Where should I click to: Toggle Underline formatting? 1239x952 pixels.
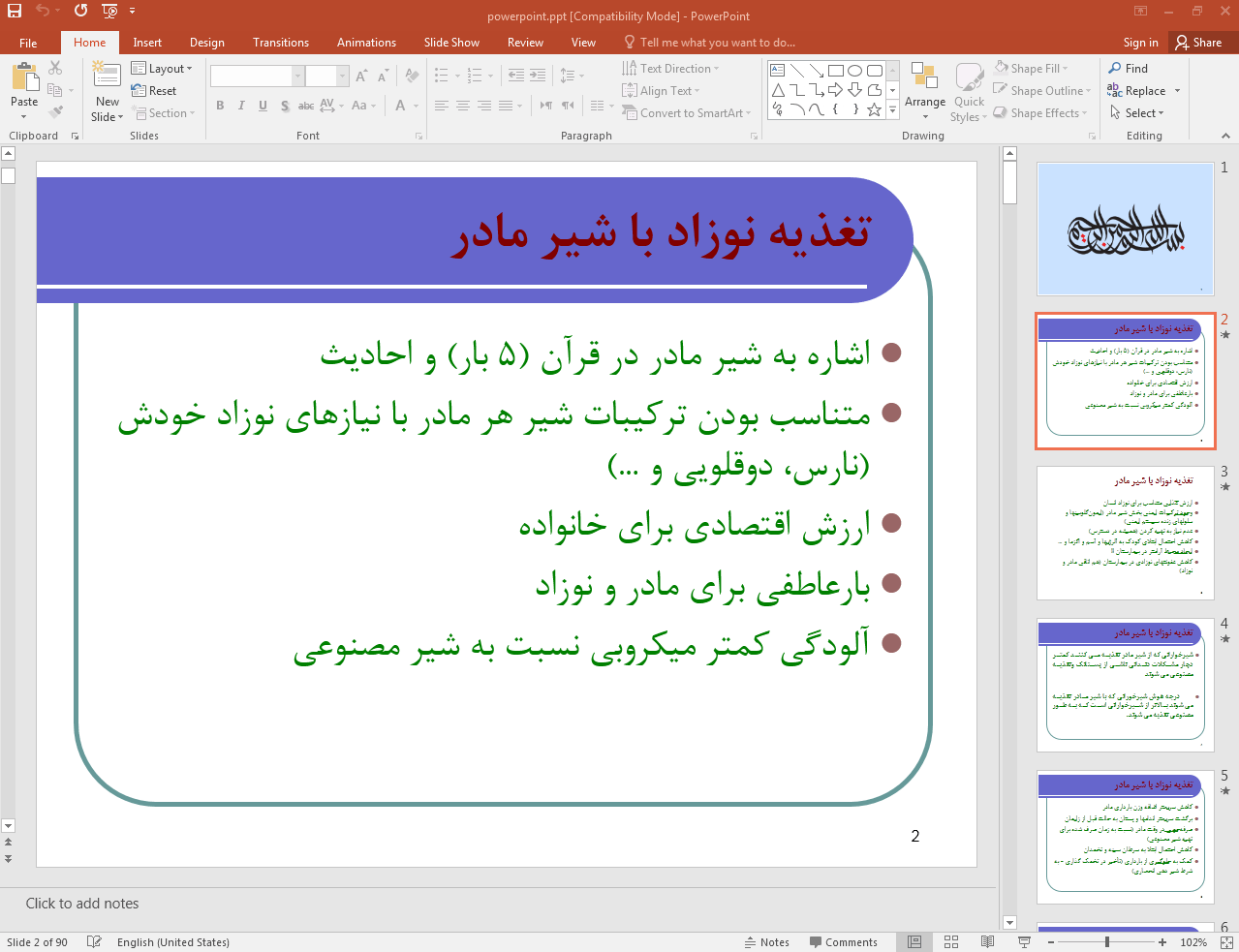pos(263,106)
